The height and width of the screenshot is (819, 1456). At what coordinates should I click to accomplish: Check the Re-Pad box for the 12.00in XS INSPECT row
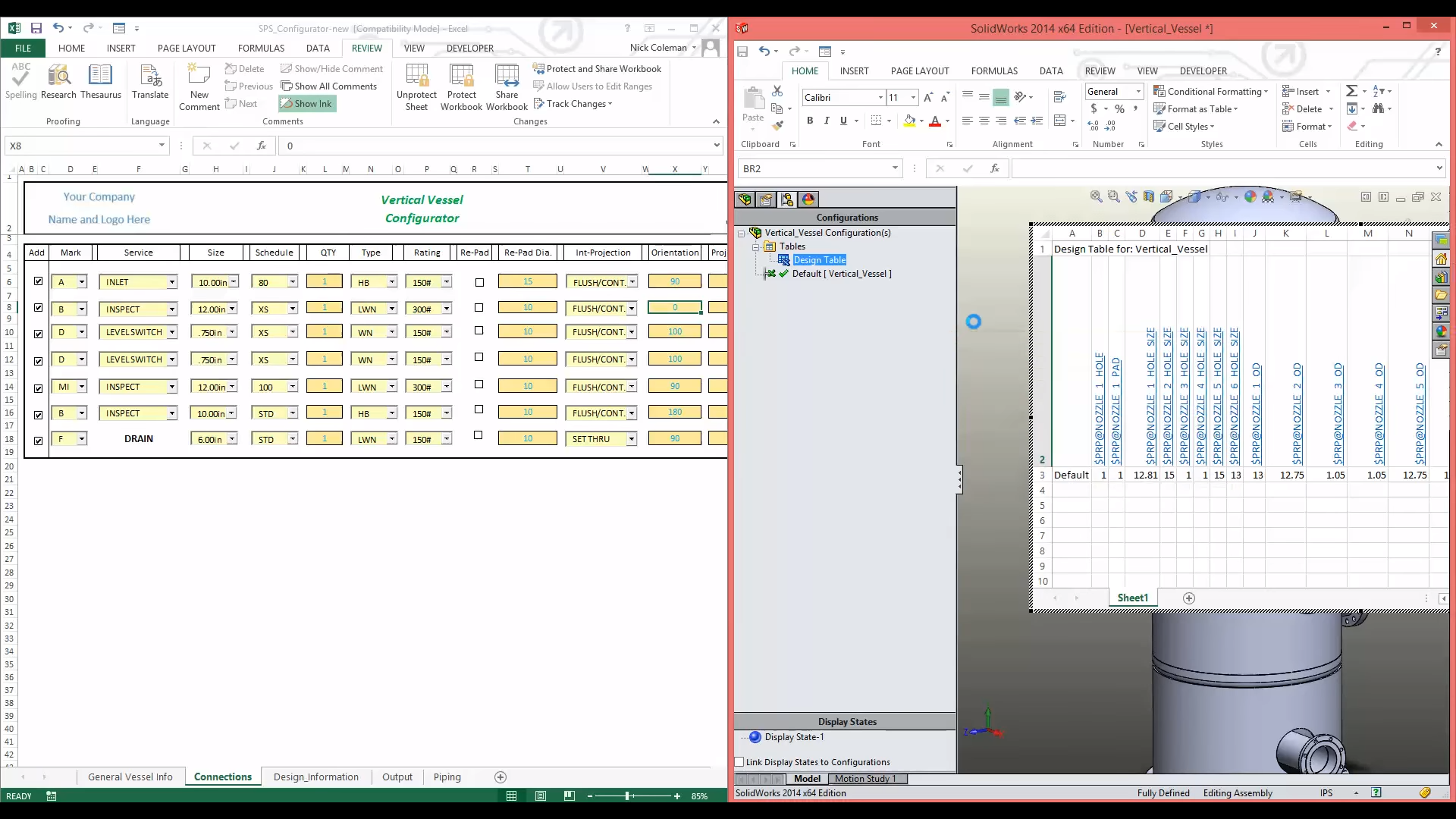479,308
